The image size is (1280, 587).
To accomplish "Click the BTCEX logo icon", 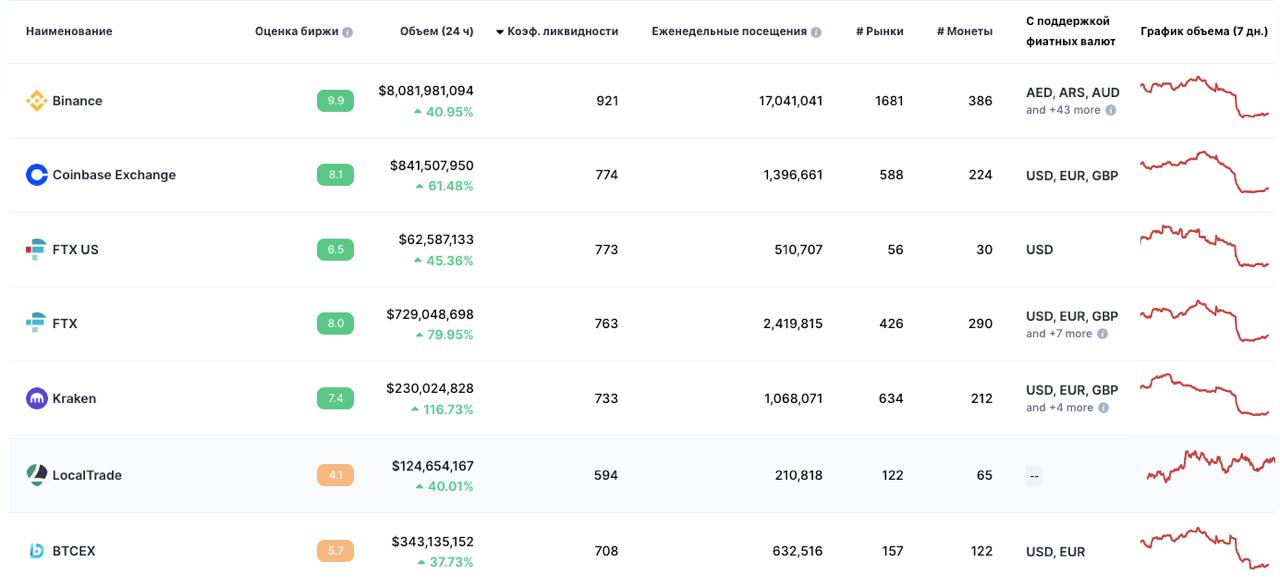I will [x=36, y=551].
